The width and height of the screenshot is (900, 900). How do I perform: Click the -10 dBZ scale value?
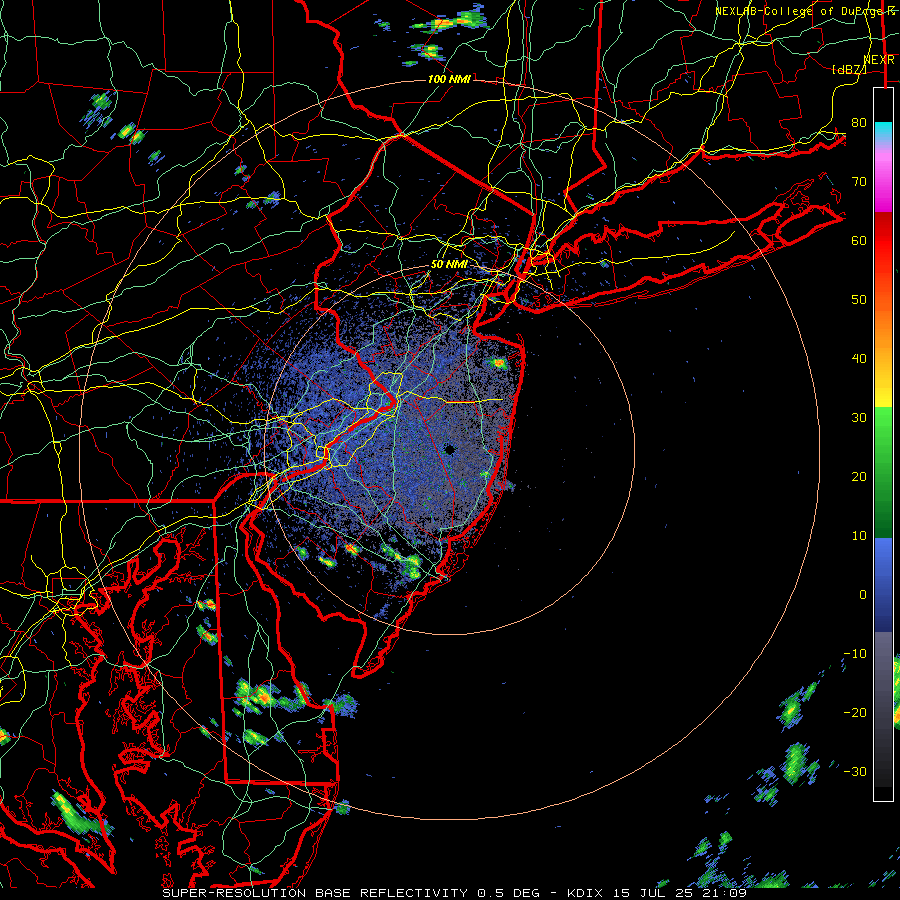(x=855, y=654)
